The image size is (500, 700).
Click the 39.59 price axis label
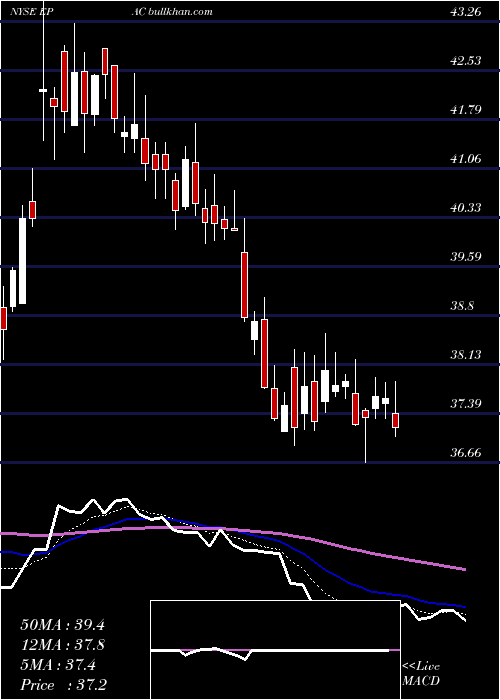coord(467,257)
